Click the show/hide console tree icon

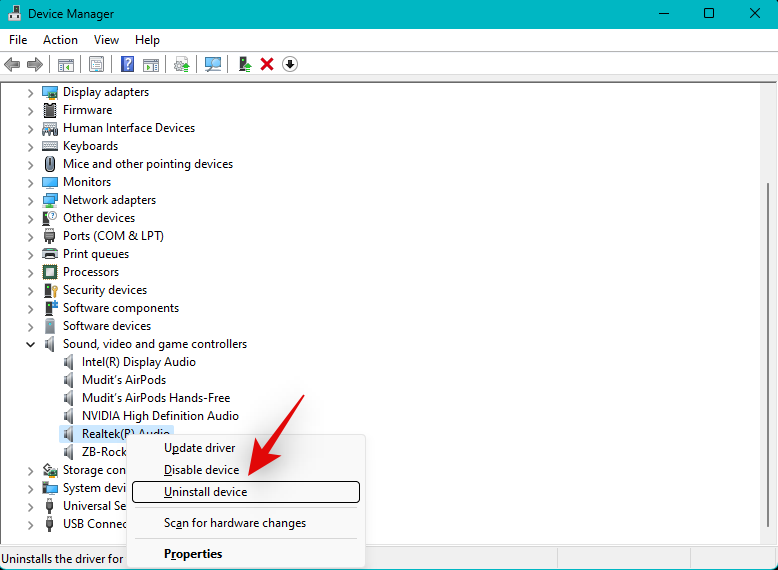click(66, 64)
